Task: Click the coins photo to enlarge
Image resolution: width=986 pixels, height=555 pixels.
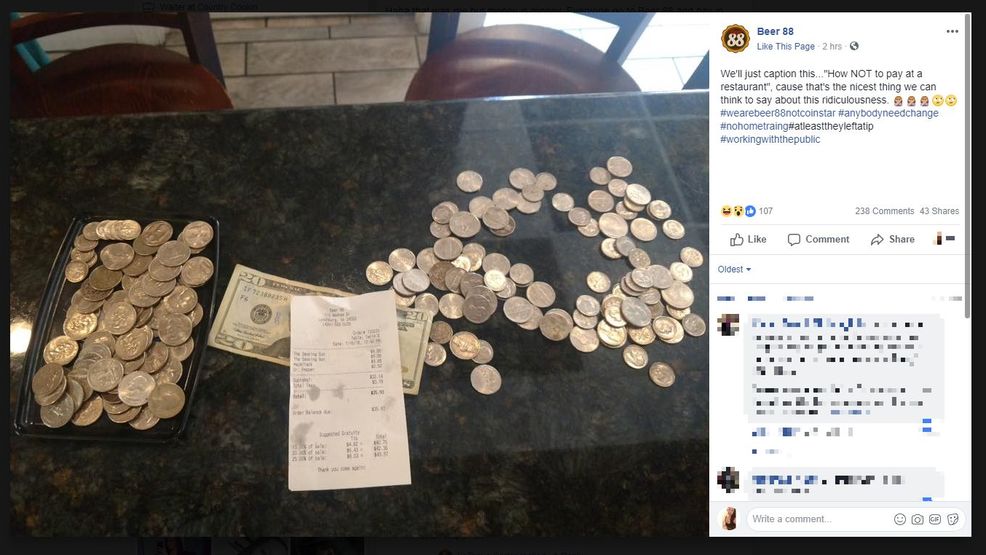Action: pyautogui.click(x=359, y=274)
